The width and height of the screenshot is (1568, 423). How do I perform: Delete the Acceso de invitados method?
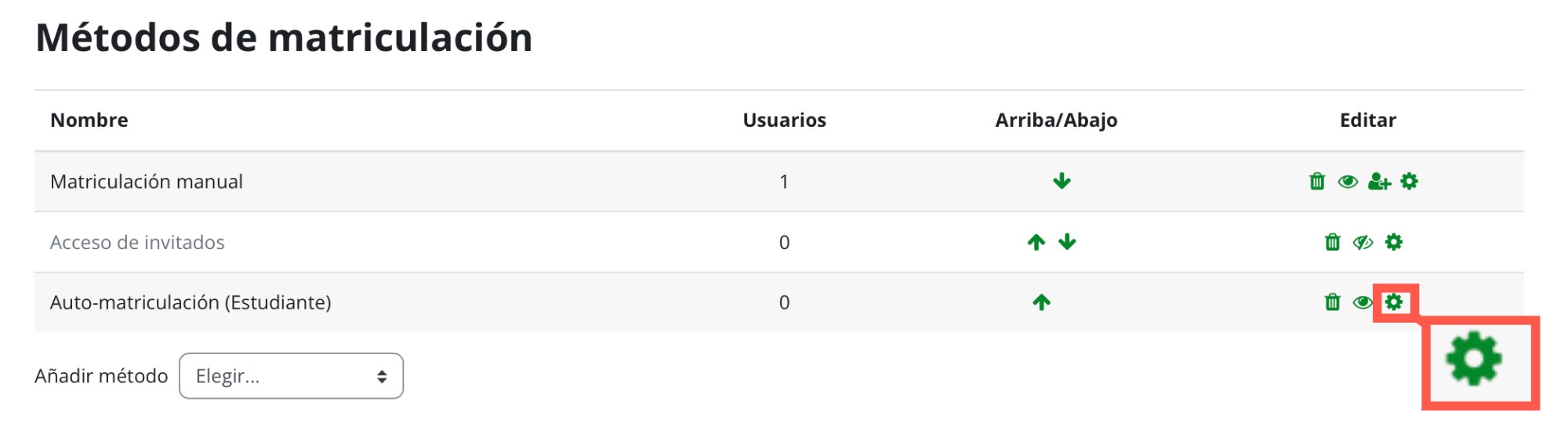(1332, 242)
